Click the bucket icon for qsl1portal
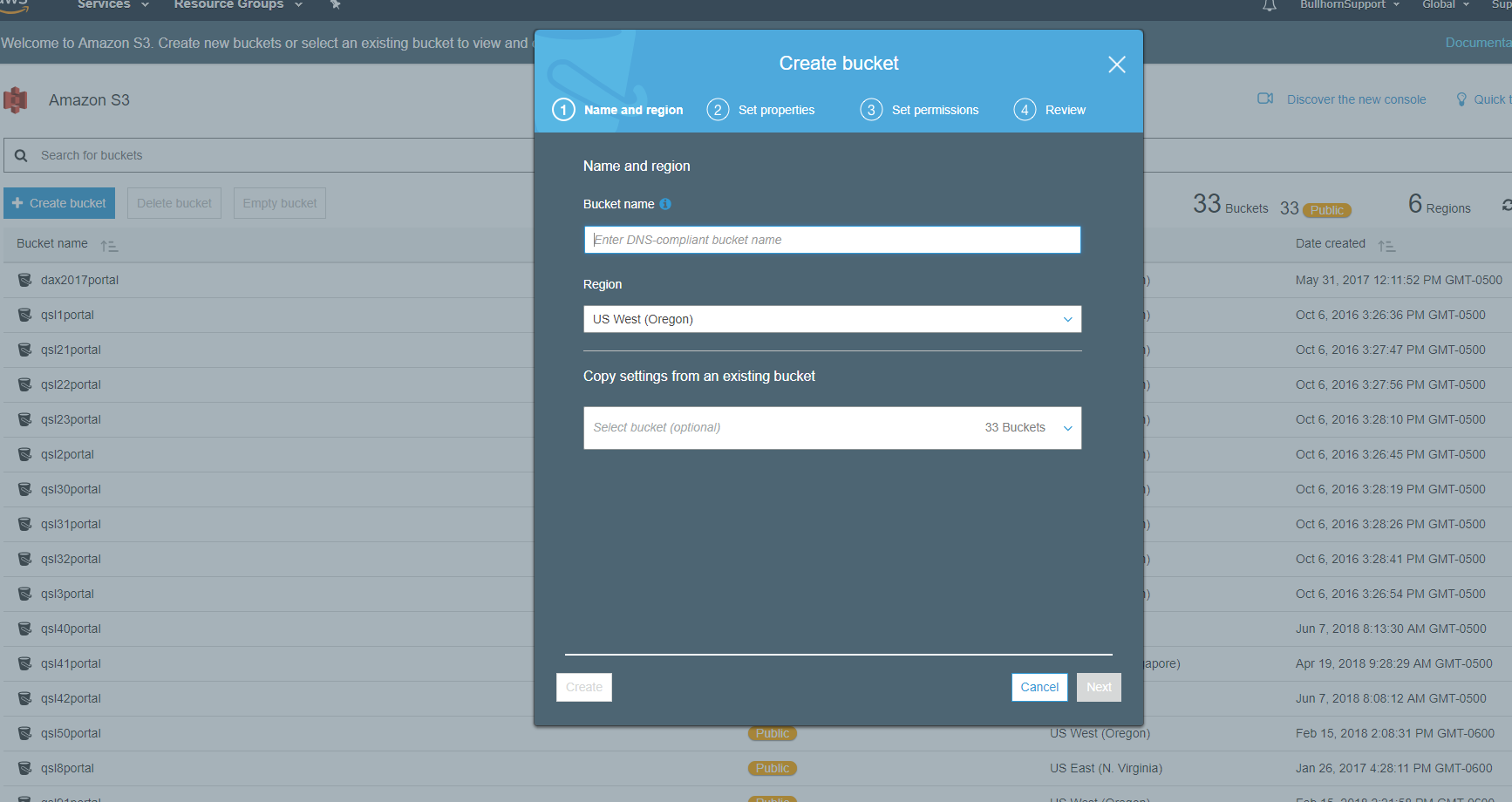The height and width of the screenshot is (802, 1512). tap(24, 315)
